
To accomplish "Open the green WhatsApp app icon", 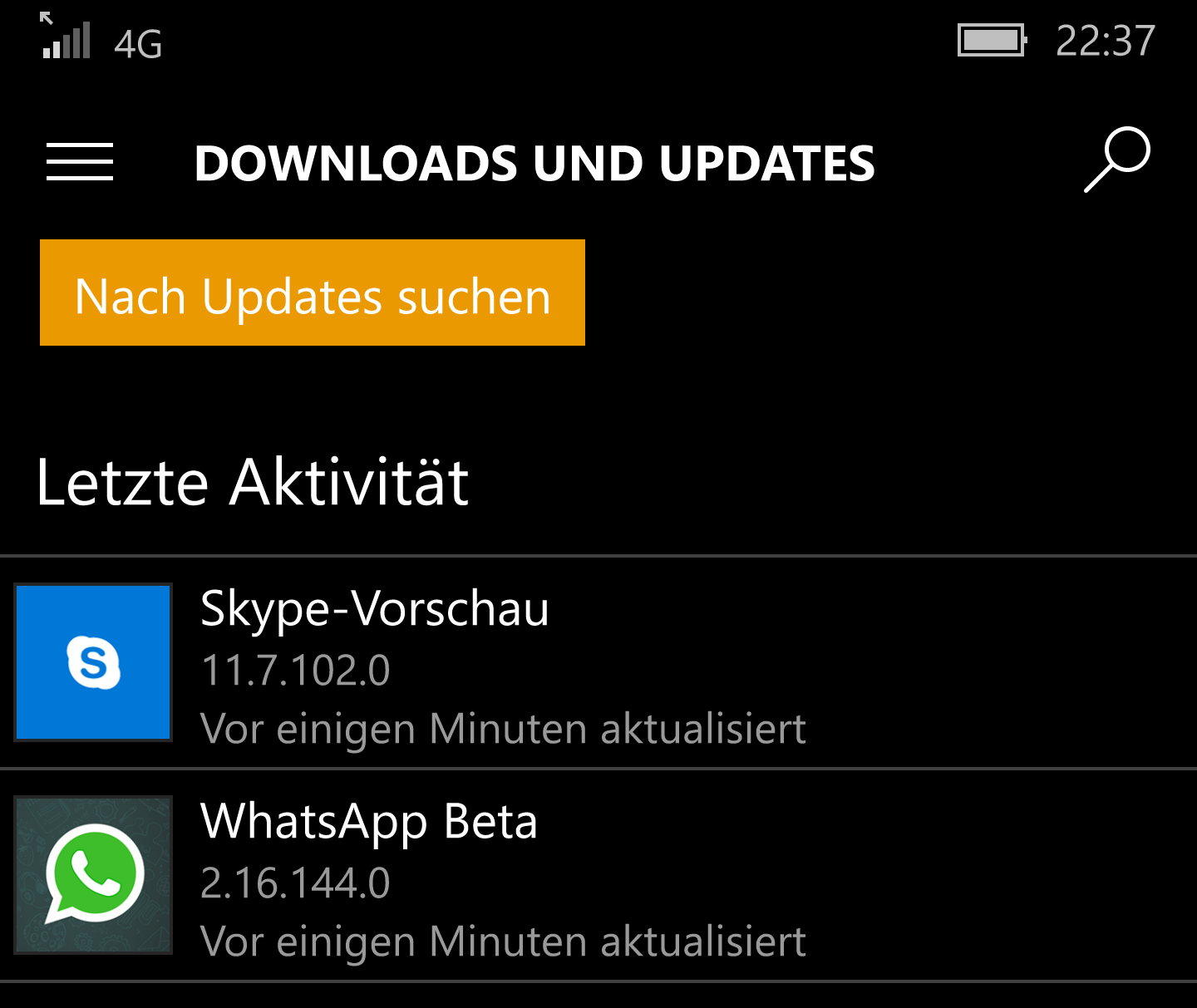I will click(x=93, y=875).
